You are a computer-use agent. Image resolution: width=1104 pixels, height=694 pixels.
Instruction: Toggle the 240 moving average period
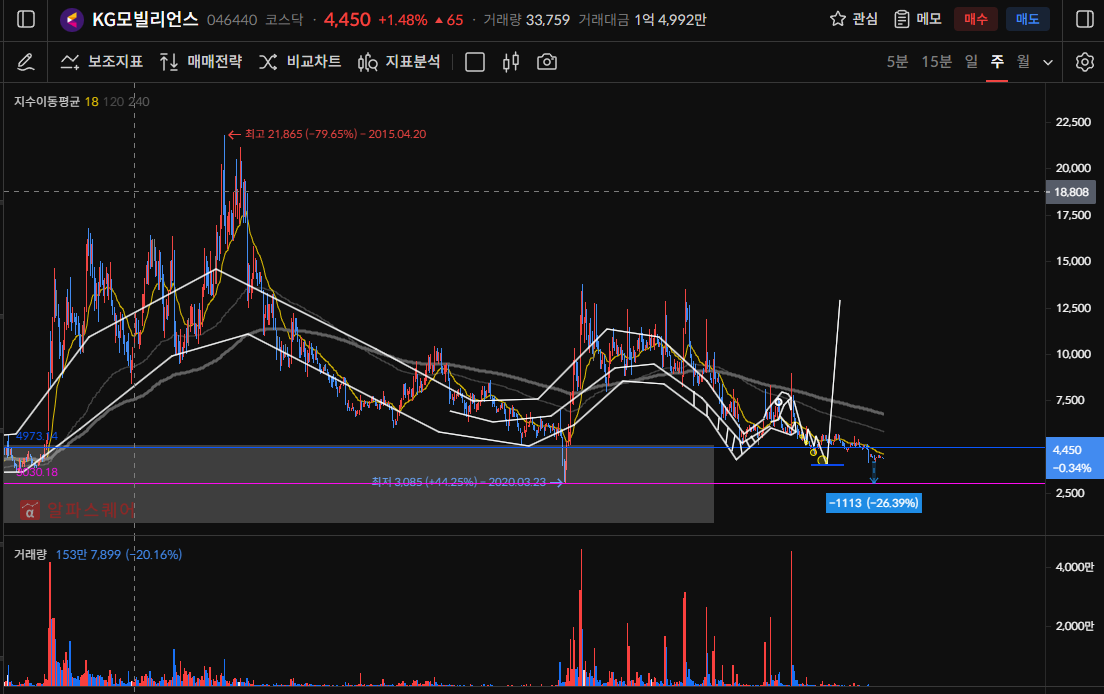139,102
